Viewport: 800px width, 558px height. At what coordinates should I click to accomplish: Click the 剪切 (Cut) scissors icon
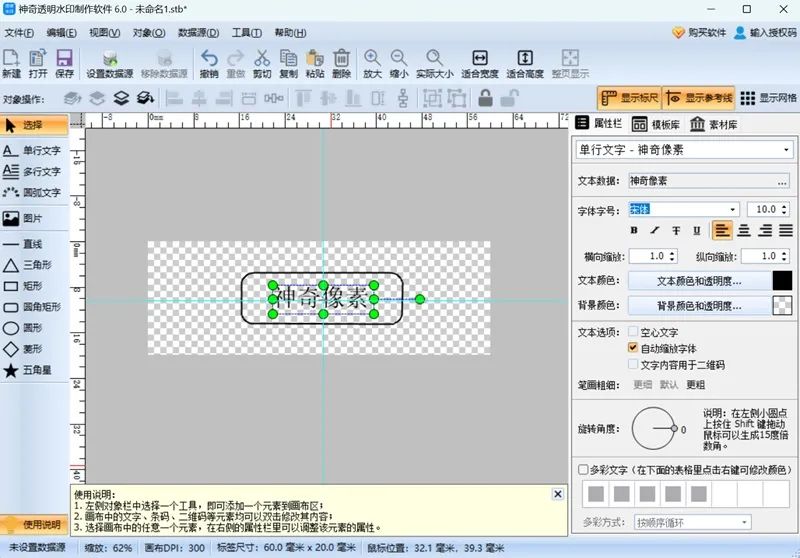262,63
